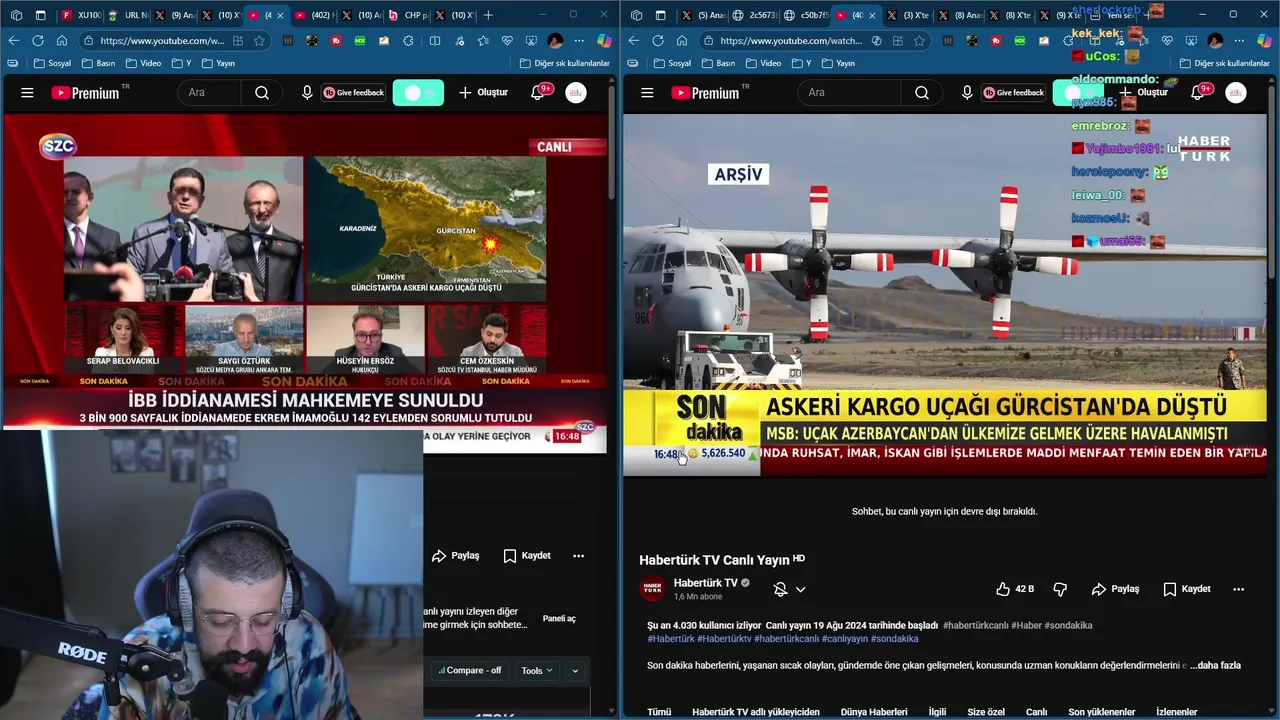Toggle Compare - off button
The width and height of the screenshot is (1280, 720).
(469, 671)
